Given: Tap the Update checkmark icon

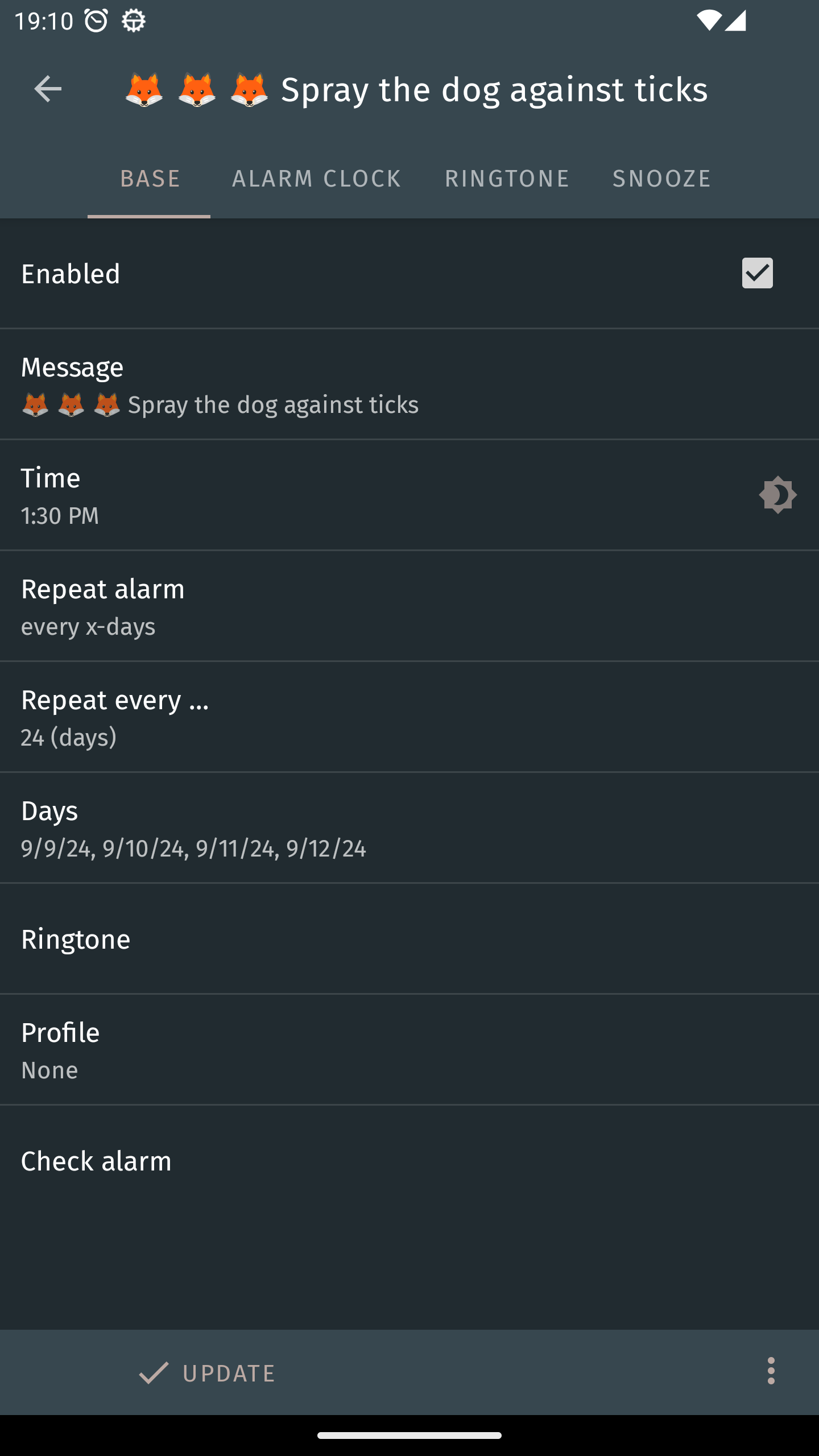Looking at the screenshot, I should point(154,1372).
